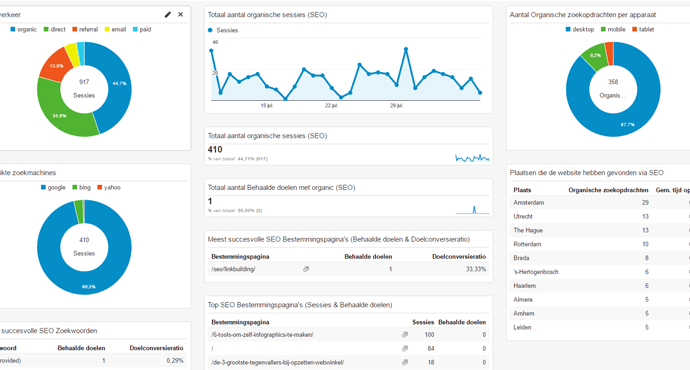
Task: Click the peak data point on the sessions line chart
Action: coord(406,49)
